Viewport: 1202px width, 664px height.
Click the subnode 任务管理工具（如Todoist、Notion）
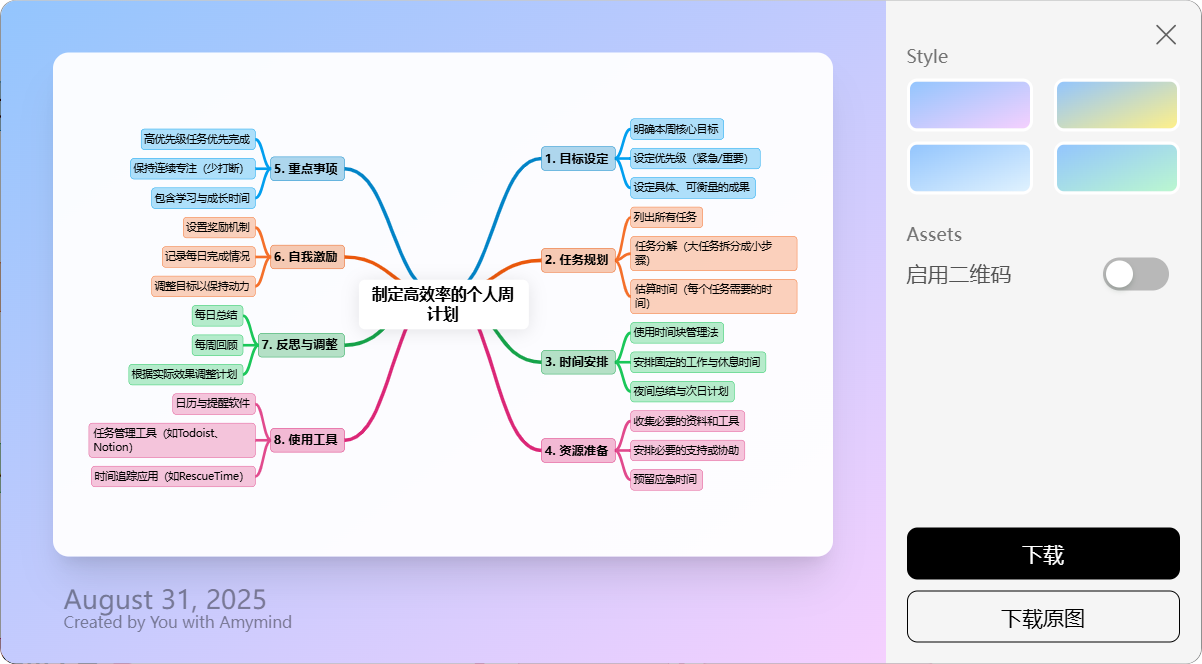(x=172, y=440)
